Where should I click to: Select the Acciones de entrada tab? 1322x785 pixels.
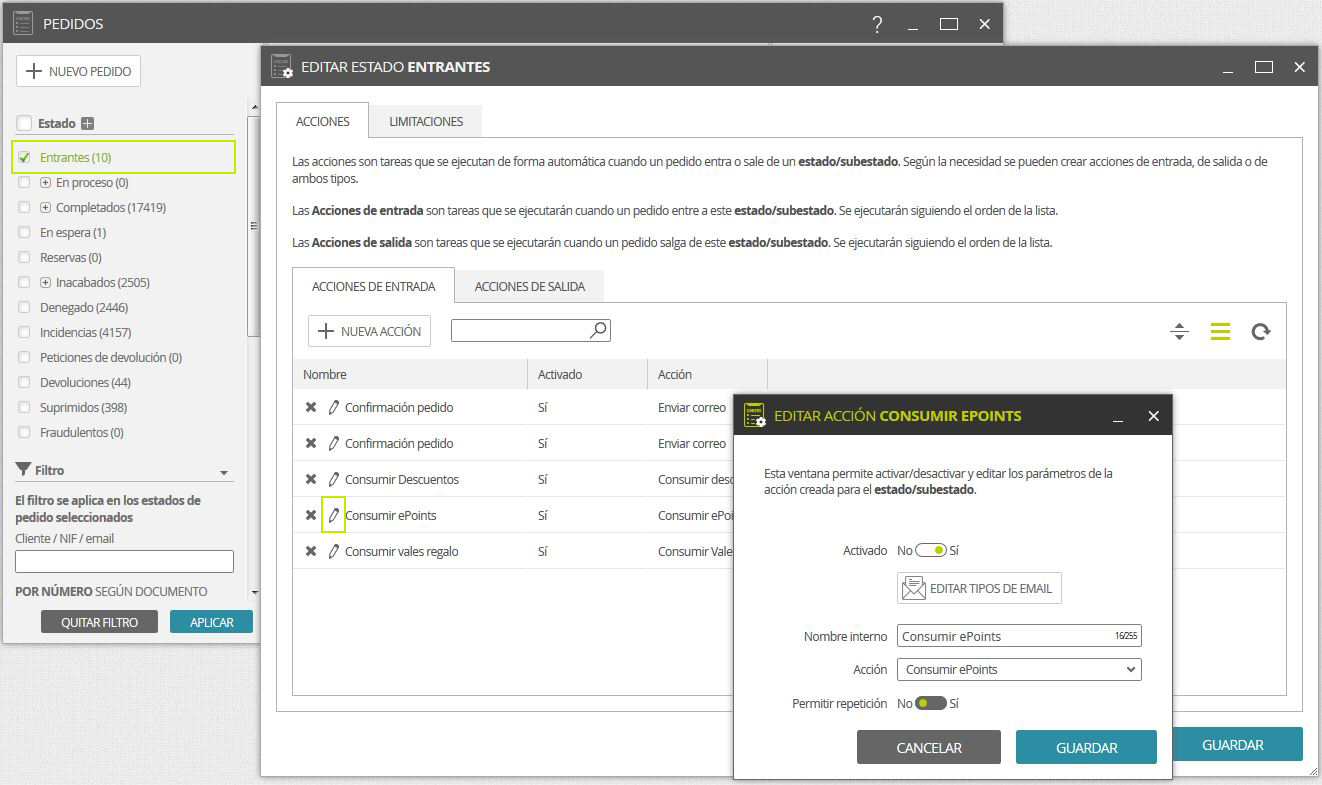(373, 286)
